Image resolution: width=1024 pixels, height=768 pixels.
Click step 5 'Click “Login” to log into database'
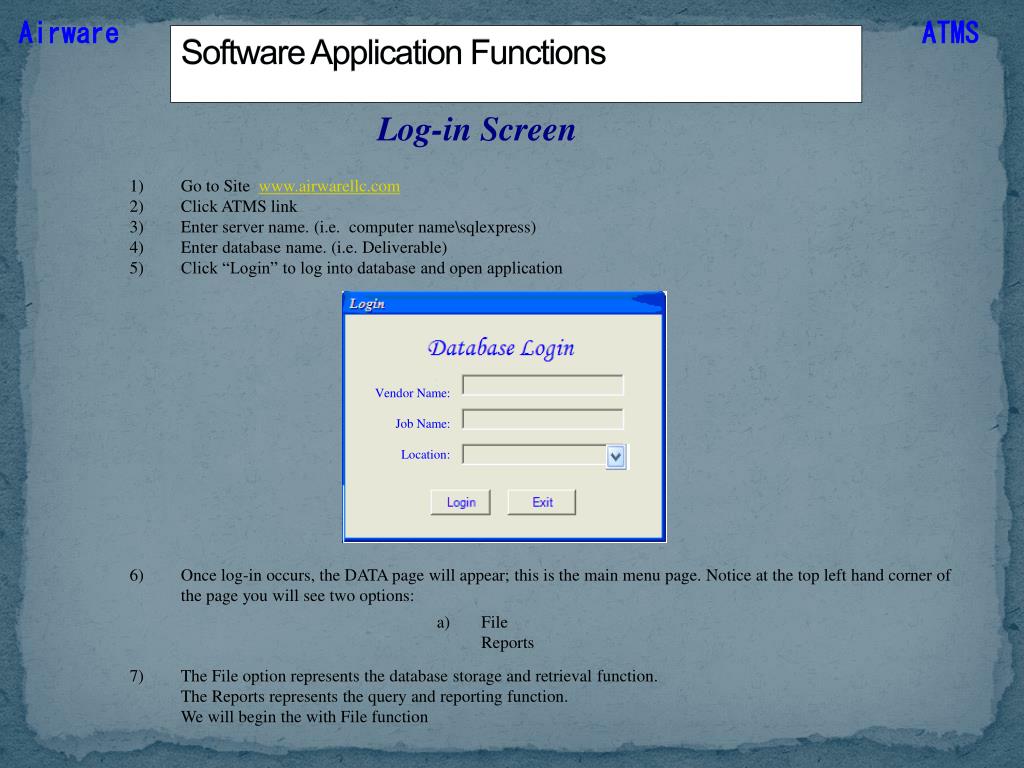point(371,268)
